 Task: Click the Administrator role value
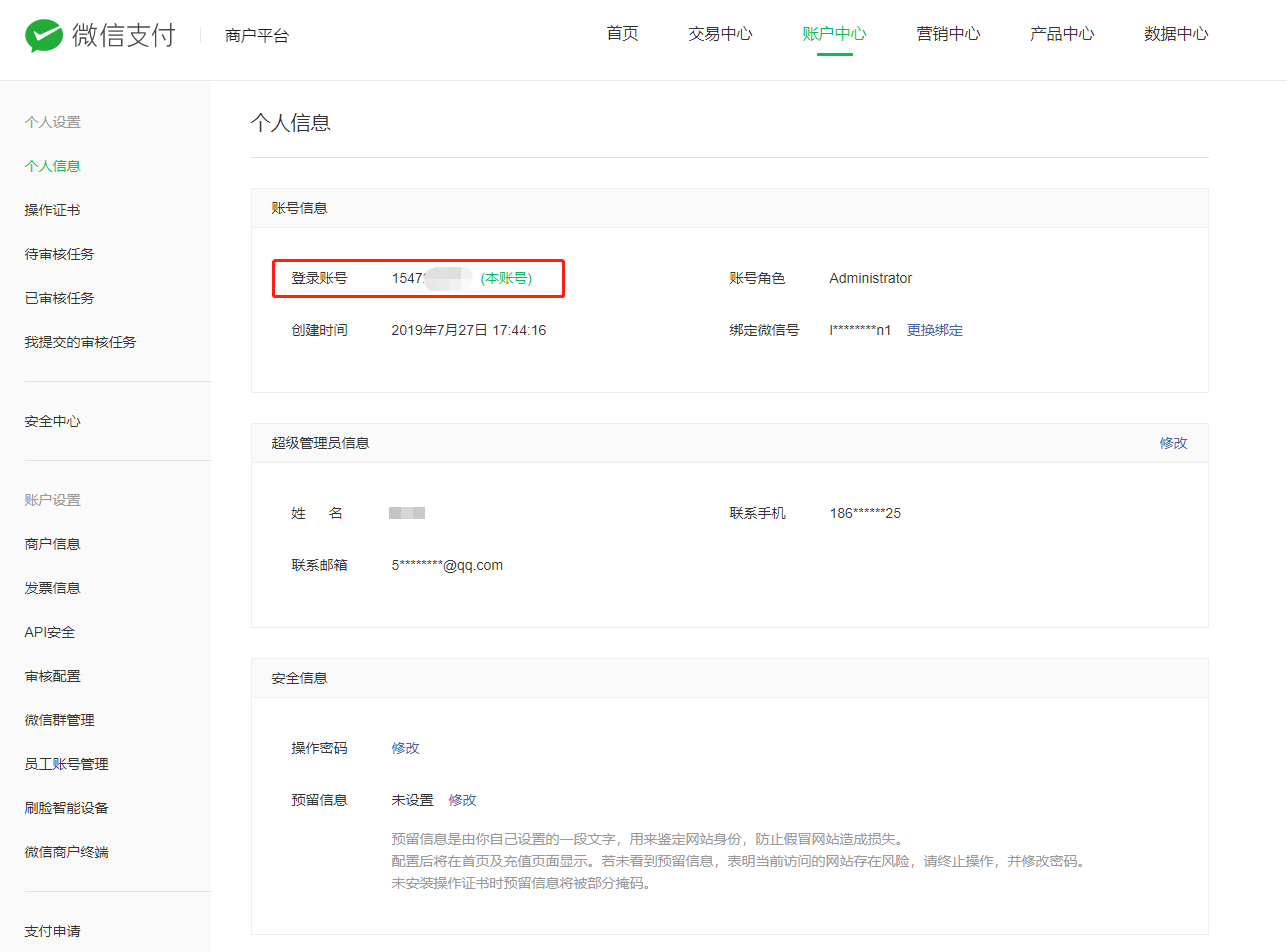871,278
